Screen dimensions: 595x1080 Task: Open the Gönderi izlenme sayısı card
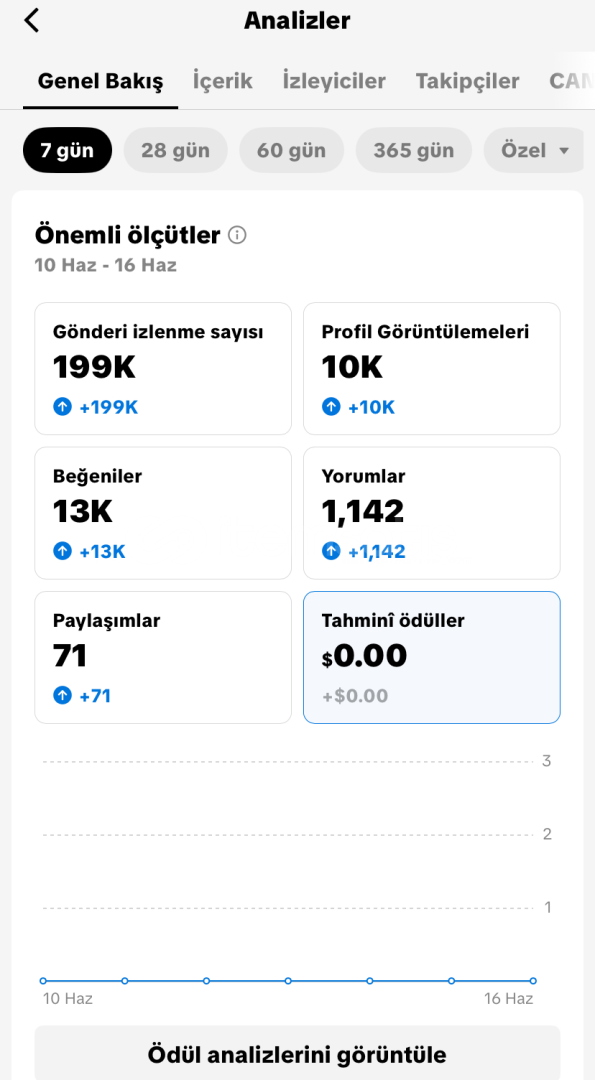coord(163,368)
